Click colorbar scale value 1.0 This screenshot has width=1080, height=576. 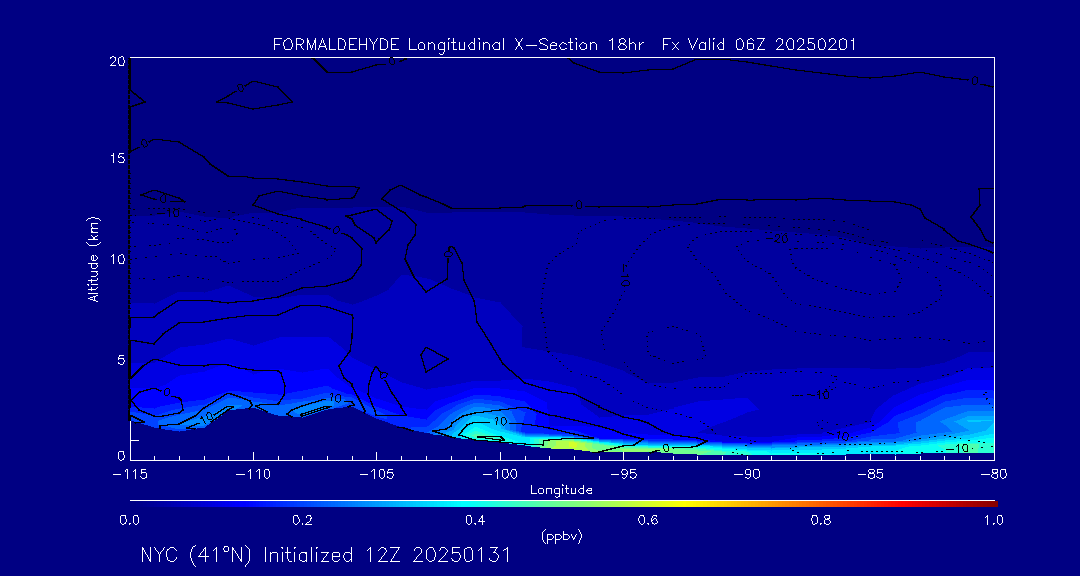click(x=993, y=520)
